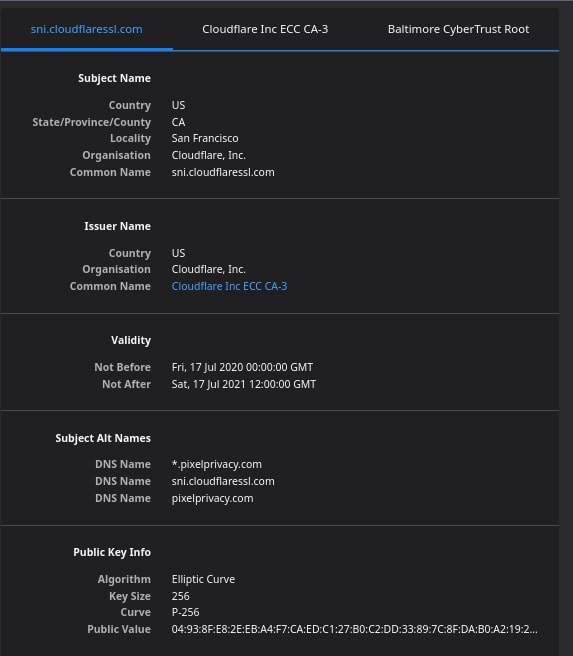Click the Key Size label
Viewport: 573px width, 656px height.
pos(130,596)
